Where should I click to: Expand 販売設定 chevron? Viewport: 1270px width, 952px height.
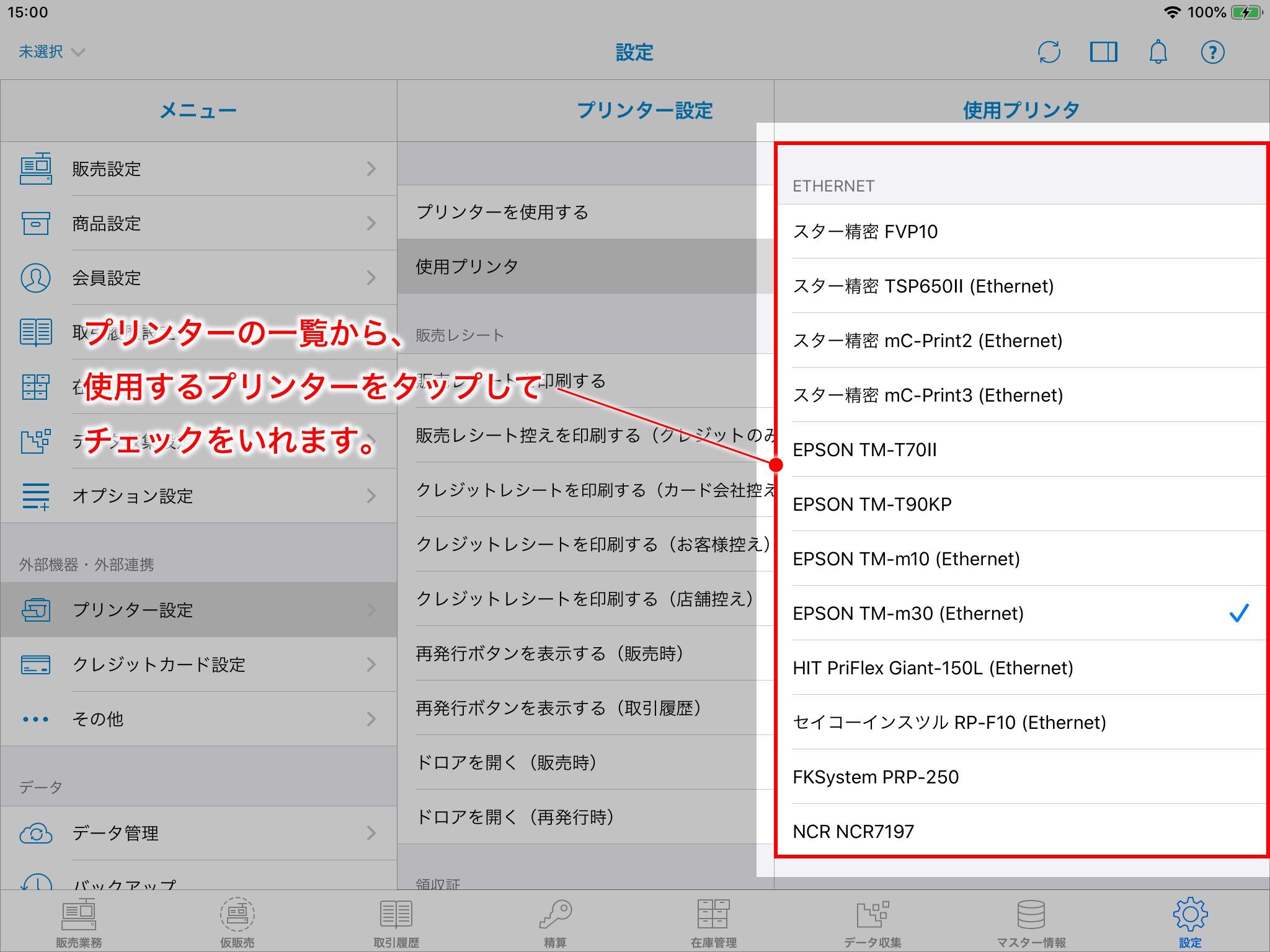click(371, 169)
